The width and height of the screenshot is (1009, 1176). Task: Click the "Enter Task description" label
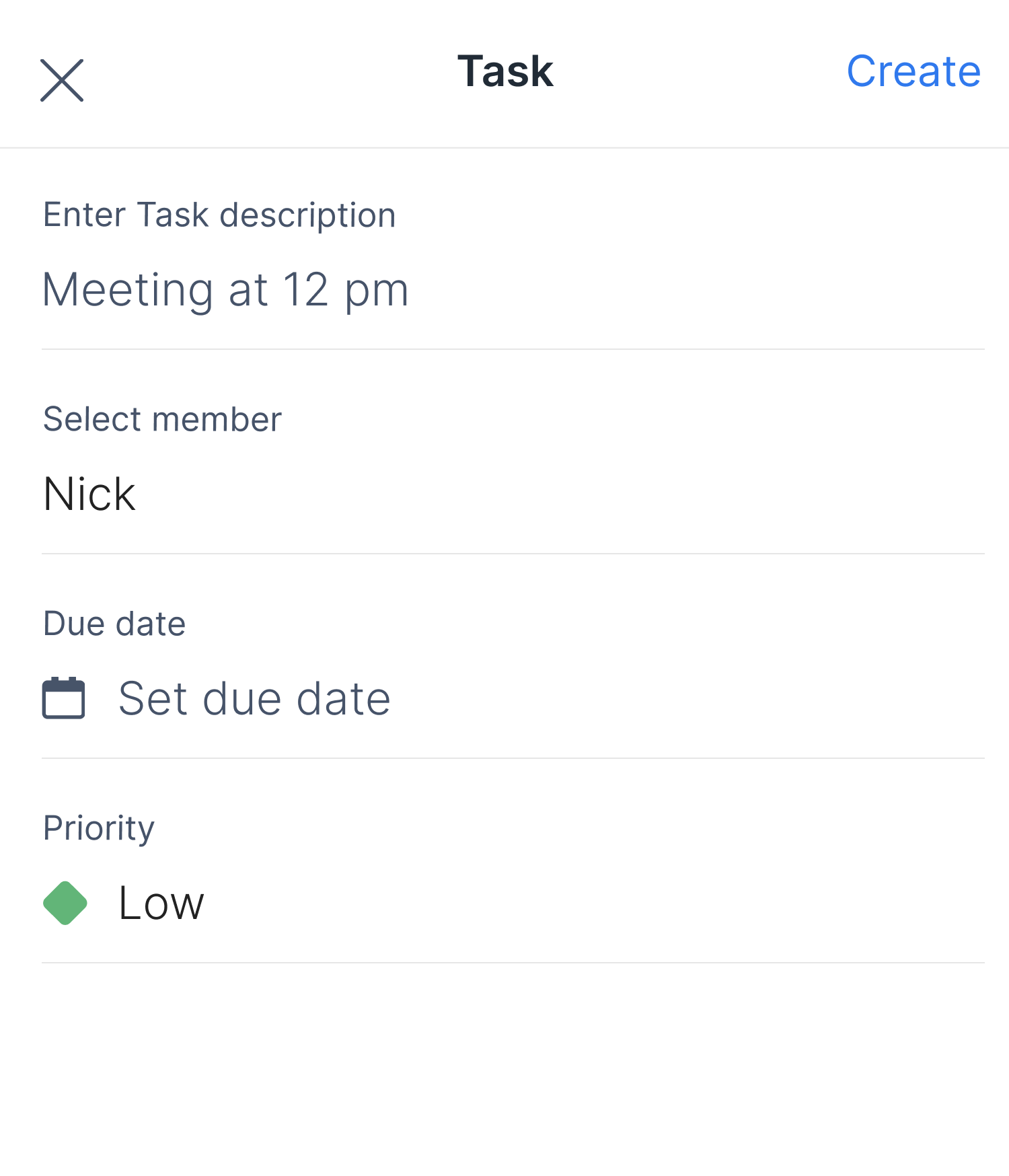[219, 215]
